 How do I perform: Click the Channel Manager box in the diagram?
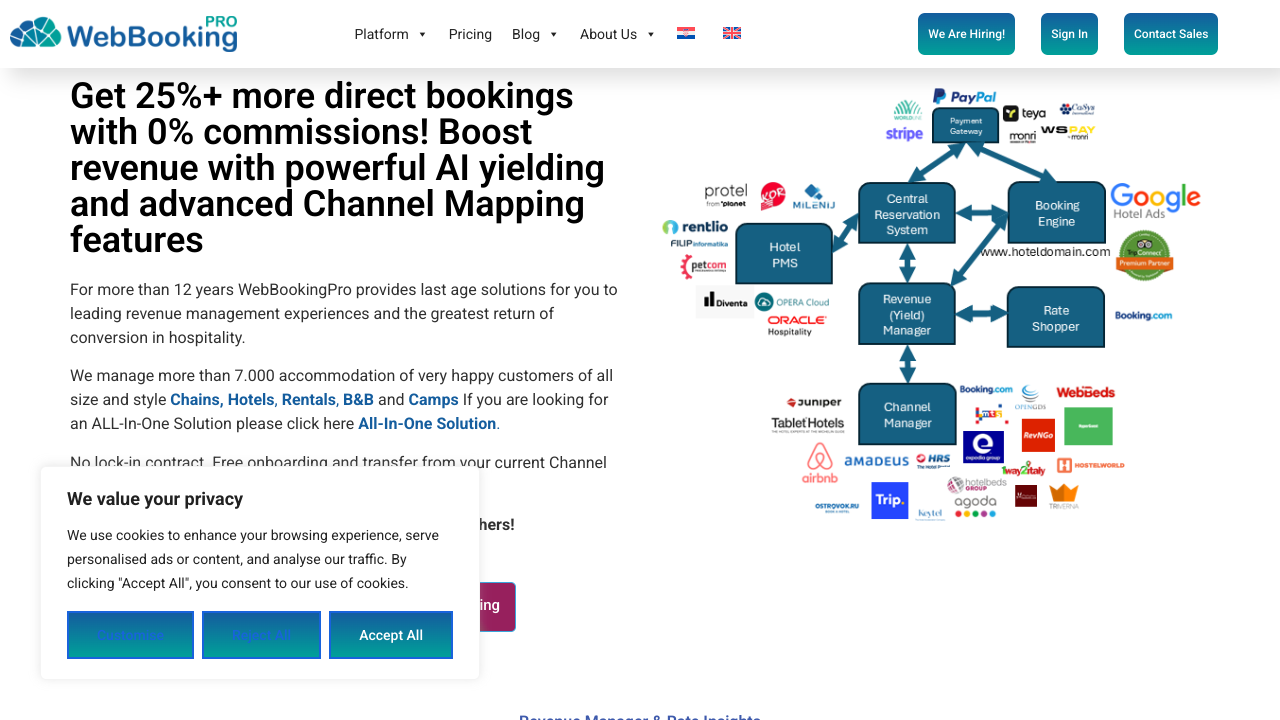pos(907,414)
